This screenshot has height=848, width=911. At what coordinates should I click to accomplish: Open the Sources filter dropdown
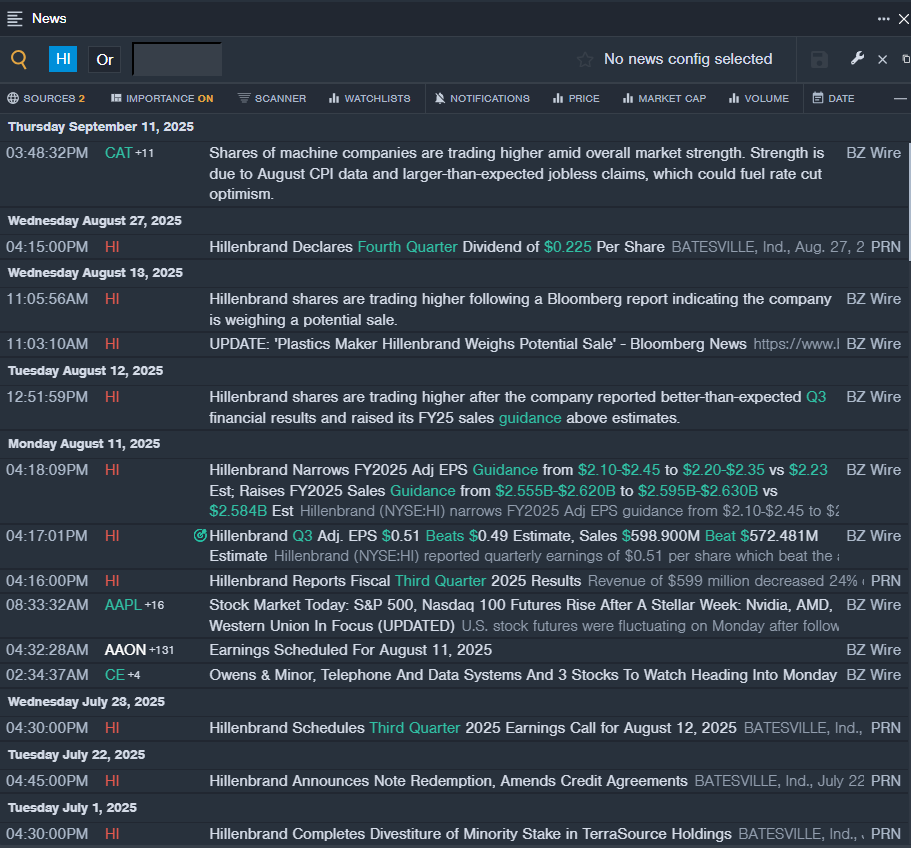point(46,98)
